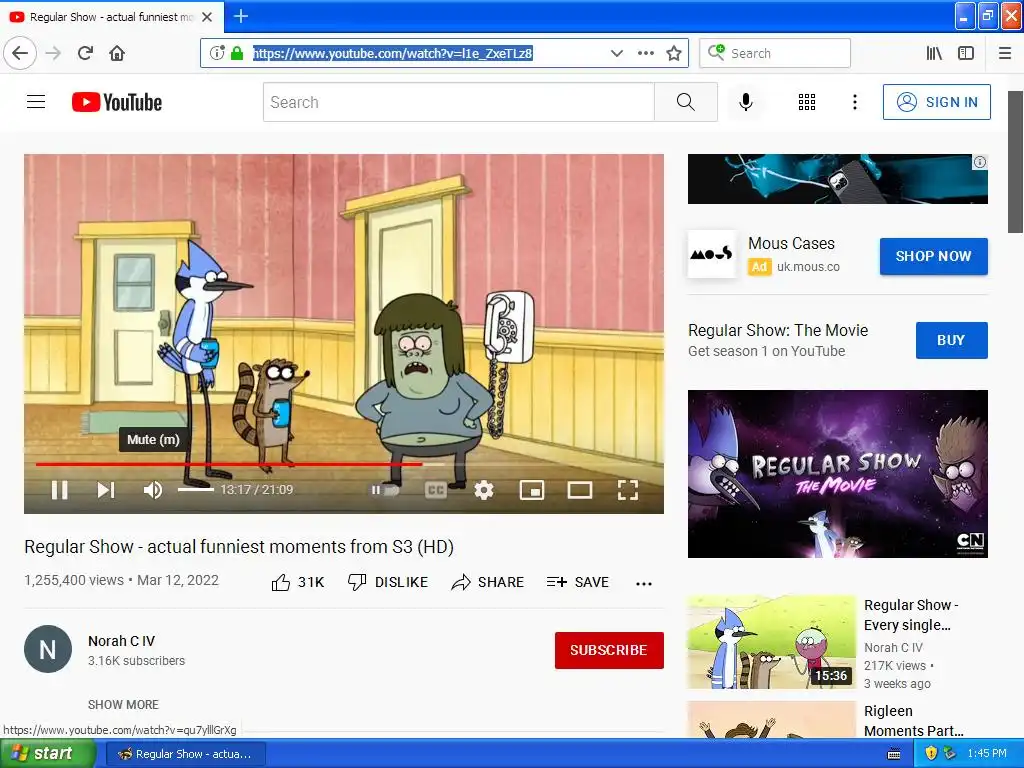Close the Regular Show tab
The width and height of the screenshot is (1024, 768).
pos(207,17)
